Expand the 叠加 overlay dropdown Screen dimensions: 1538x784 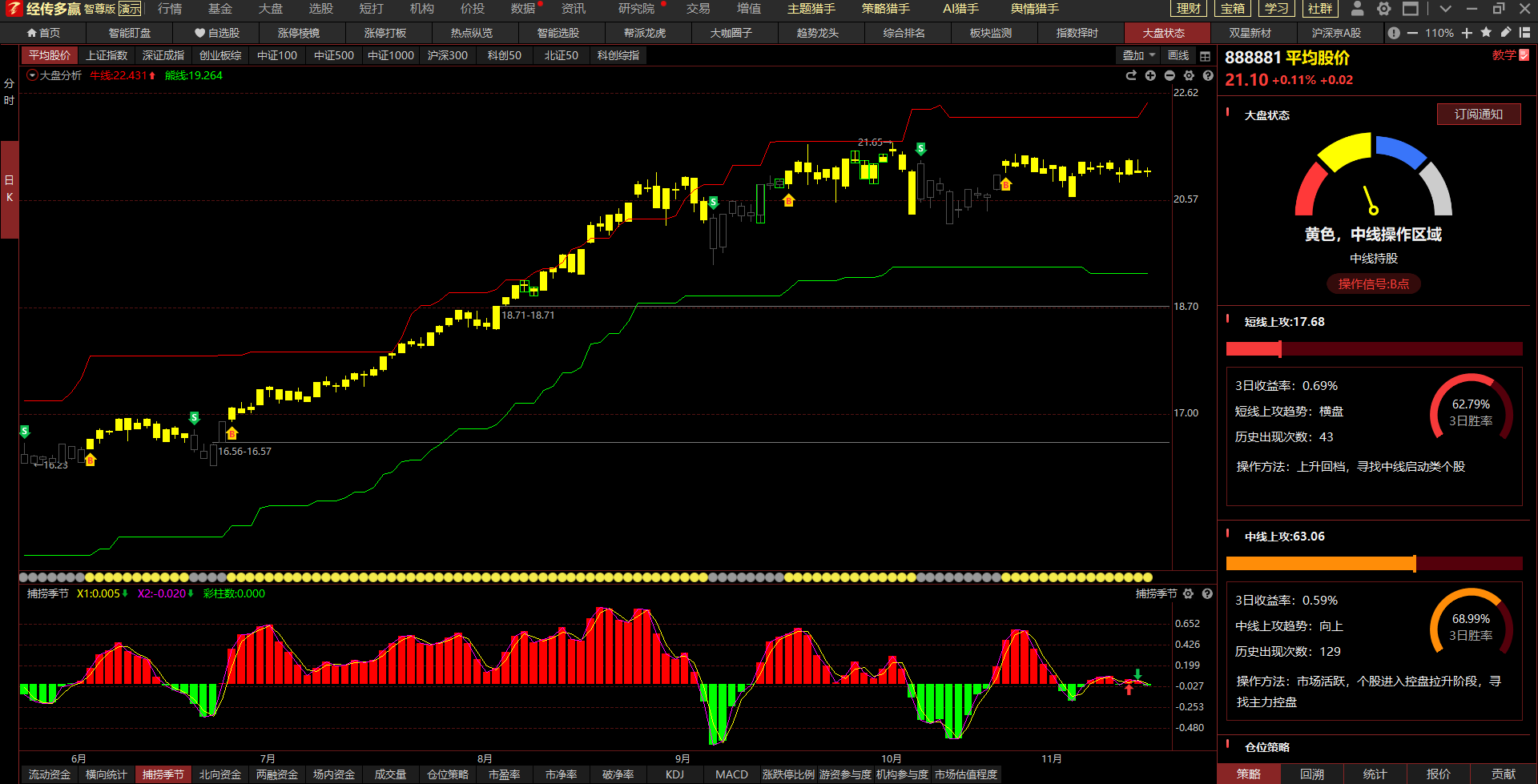click(1138, 55)
